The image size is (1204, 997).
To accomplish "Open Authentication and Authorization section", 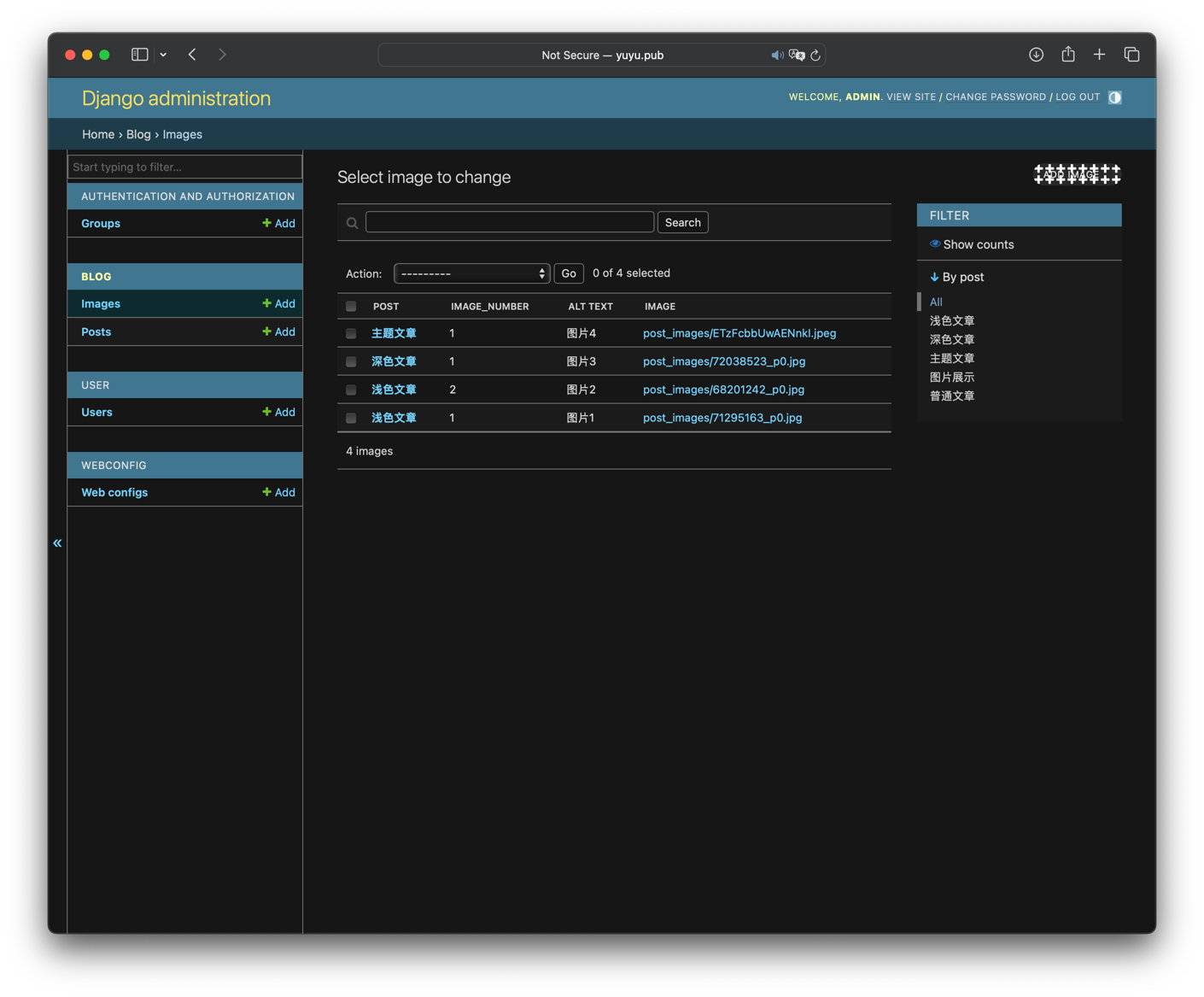I will [x=188, y=196].
